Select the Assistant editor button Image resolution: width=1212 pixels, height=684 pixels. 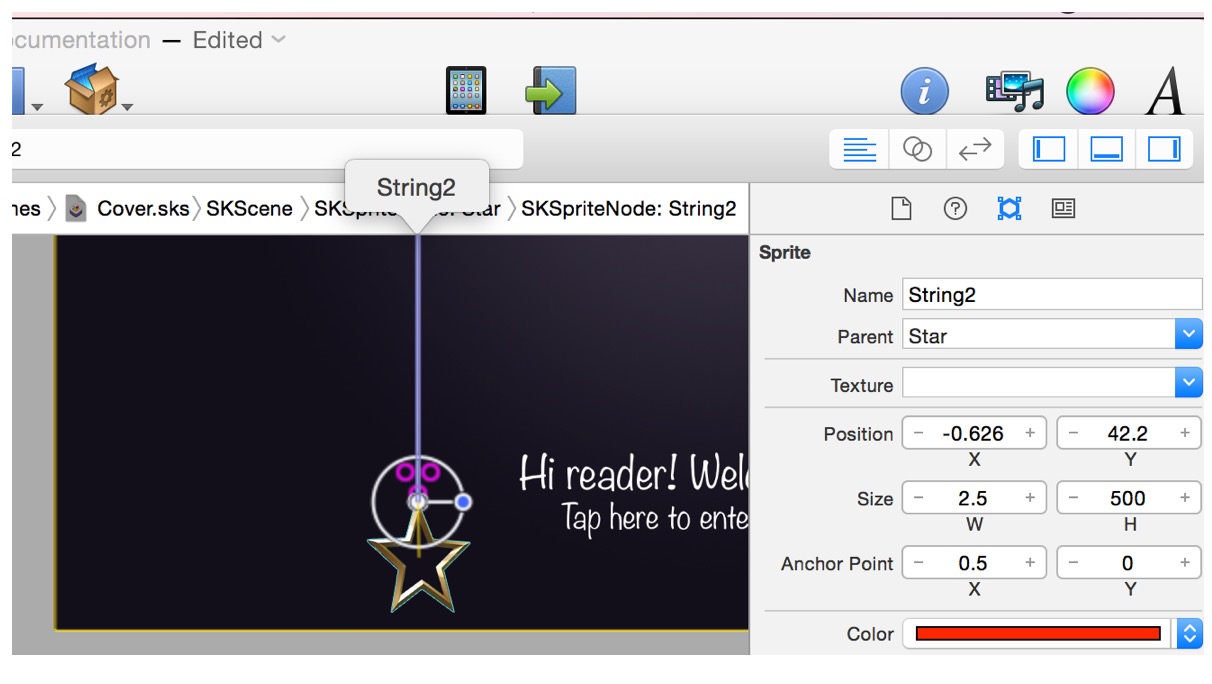(x=917, y=150)
